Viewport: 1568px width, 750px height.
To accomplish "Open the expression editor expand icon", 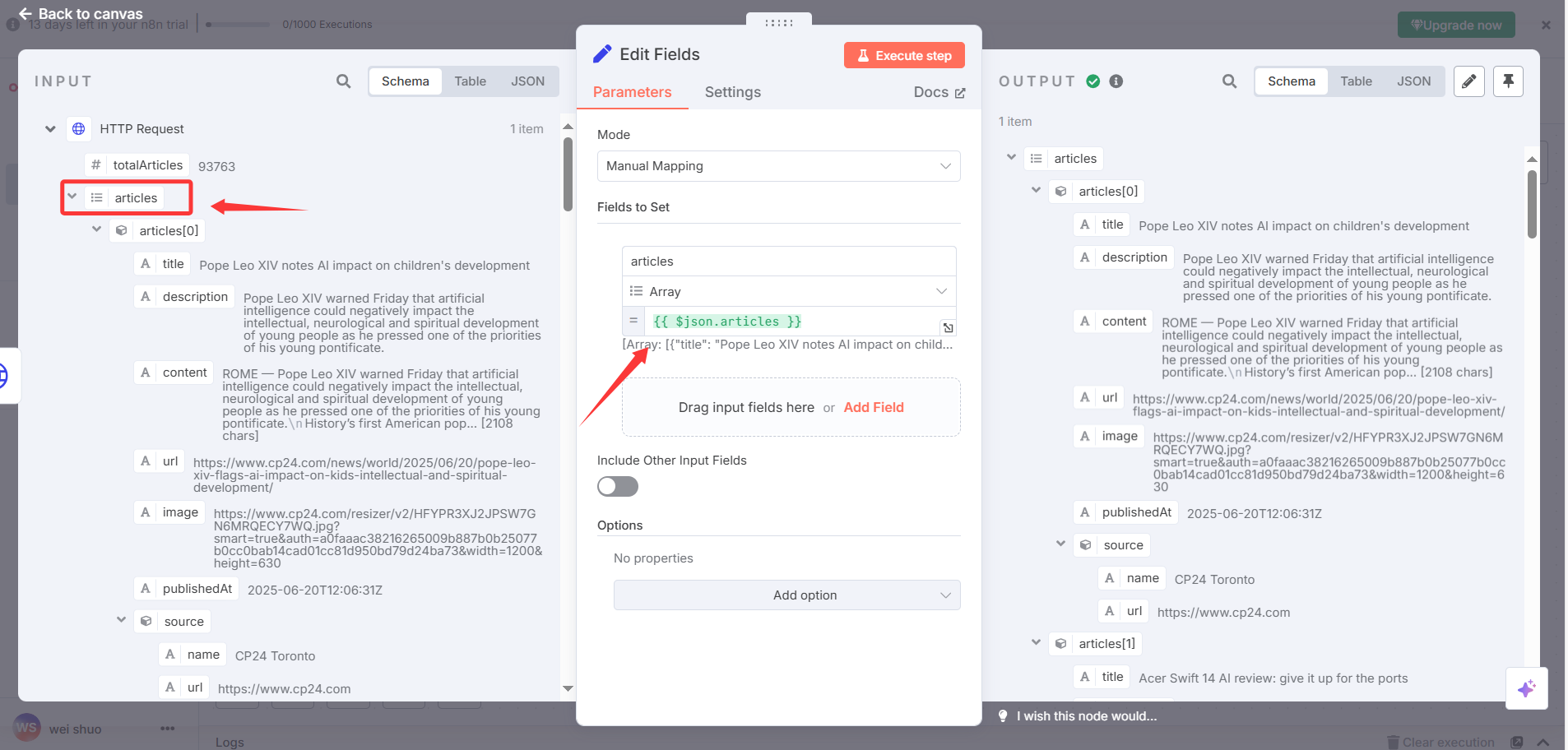I will pos(948,327).
